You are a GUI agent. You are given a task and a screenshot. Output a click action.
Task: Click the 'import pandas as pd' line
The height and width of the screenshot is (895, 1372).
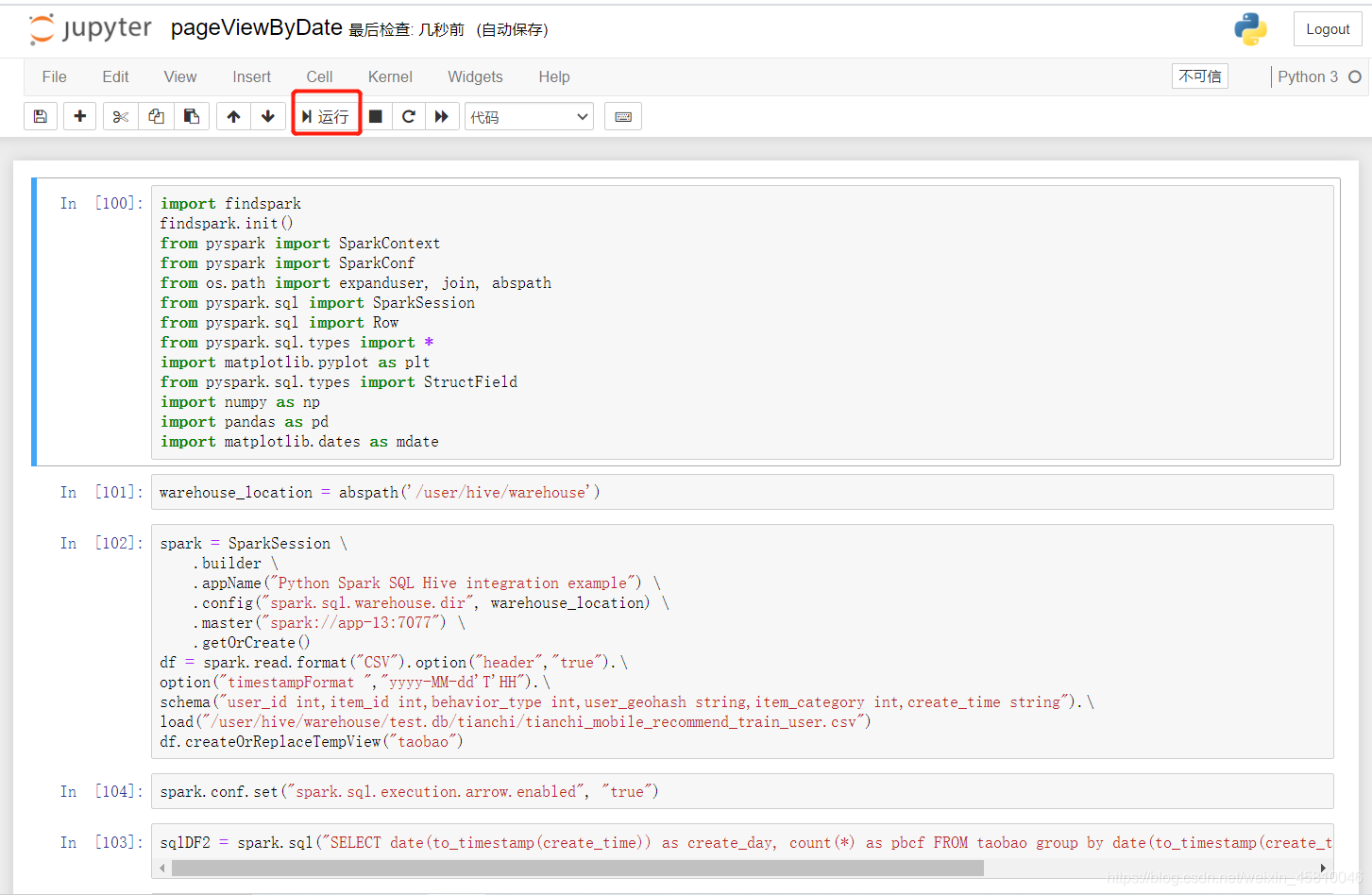(245, 422)
